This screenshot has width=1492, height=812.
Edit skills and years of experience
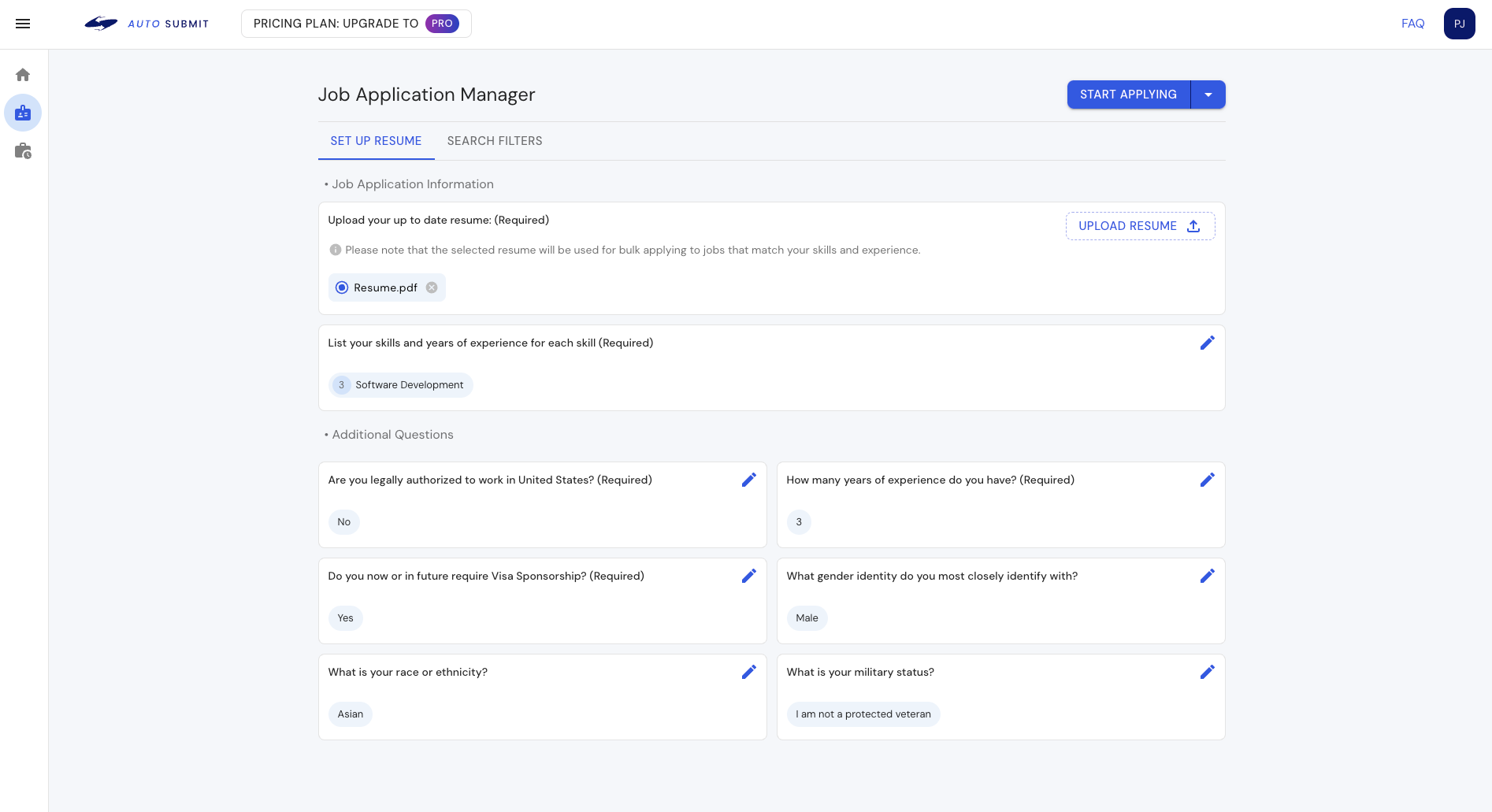pos(1207,343)
